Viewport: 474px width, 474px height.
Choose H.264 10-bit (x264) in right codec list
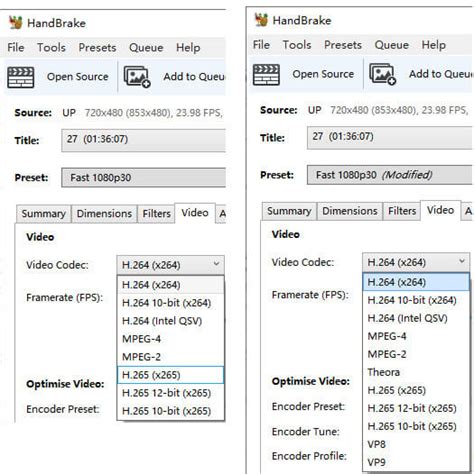416,300
